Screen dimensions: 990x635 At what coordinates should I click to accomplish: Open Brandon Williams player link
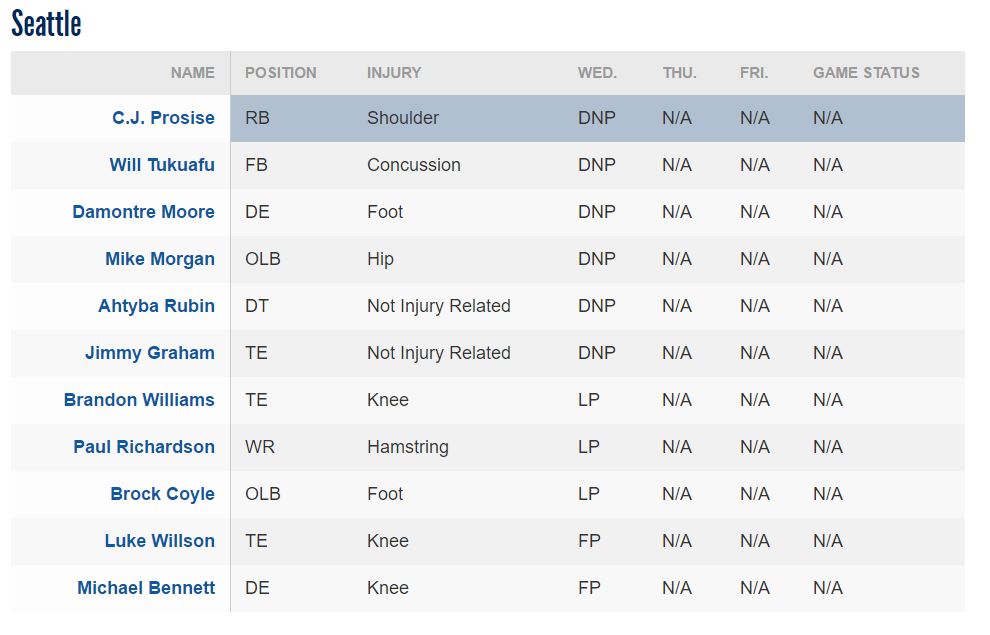140,400
